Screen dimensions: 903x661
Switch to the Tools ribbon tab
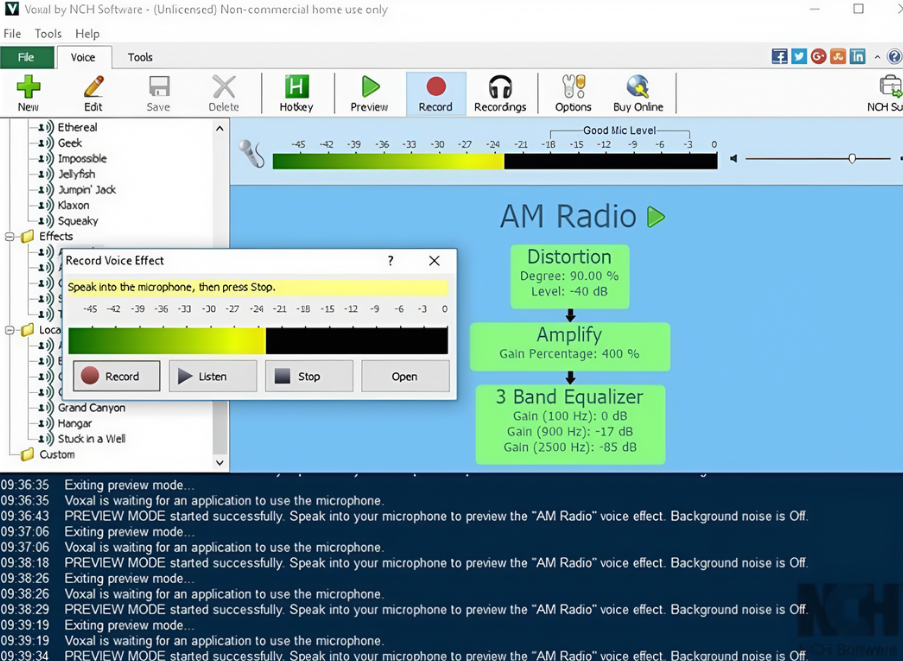140,57
